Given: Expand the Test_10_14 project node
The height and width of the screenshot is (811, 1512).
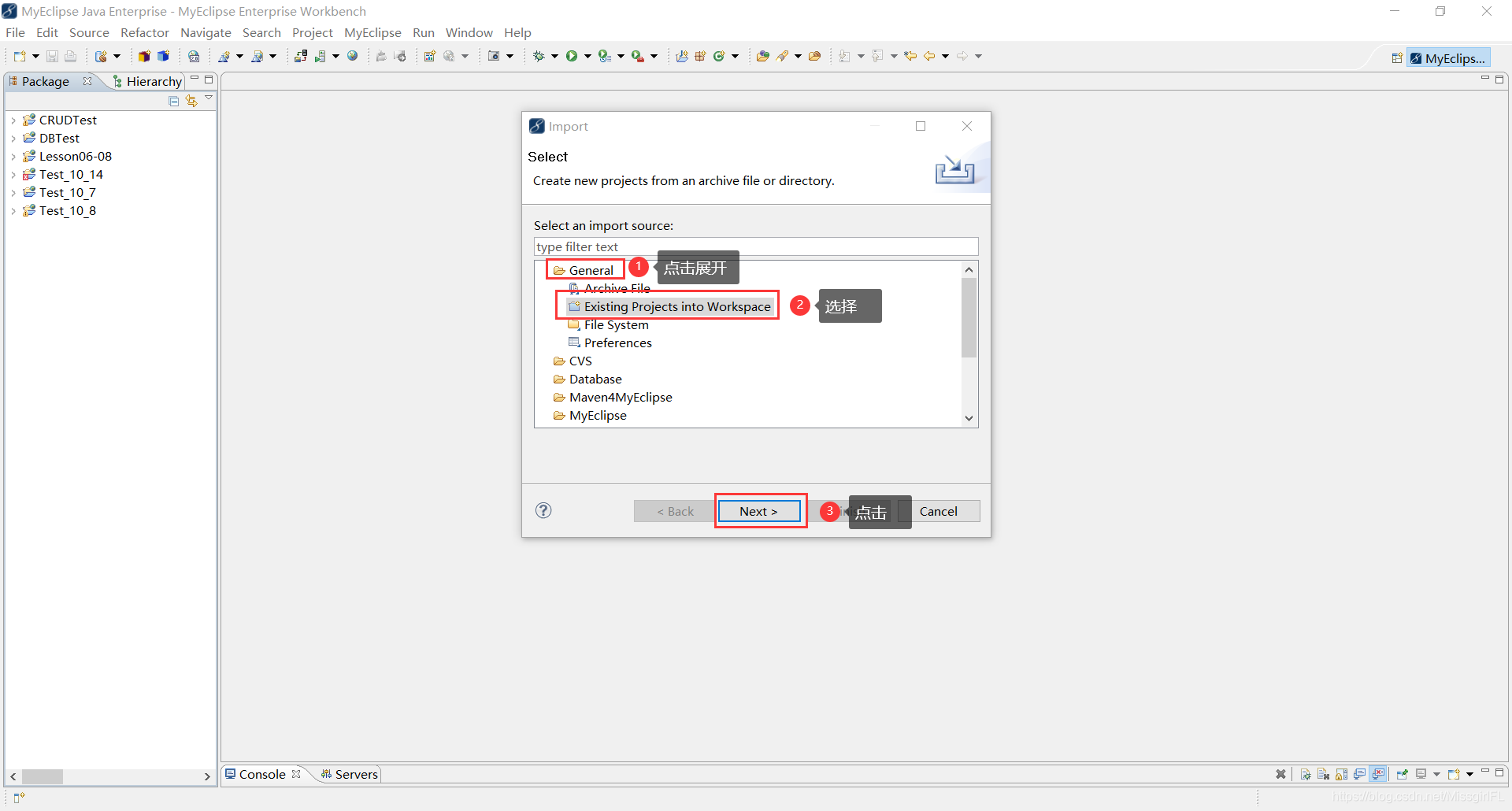Looking at the screenshot, I should click(13, 175).
